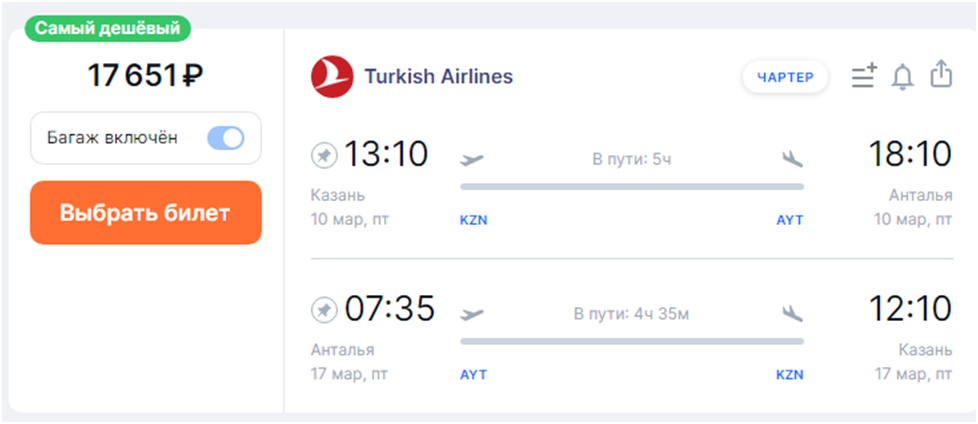
Task: Pin the 07:35 Antalya return flight
Action: (x=324, y=310)
